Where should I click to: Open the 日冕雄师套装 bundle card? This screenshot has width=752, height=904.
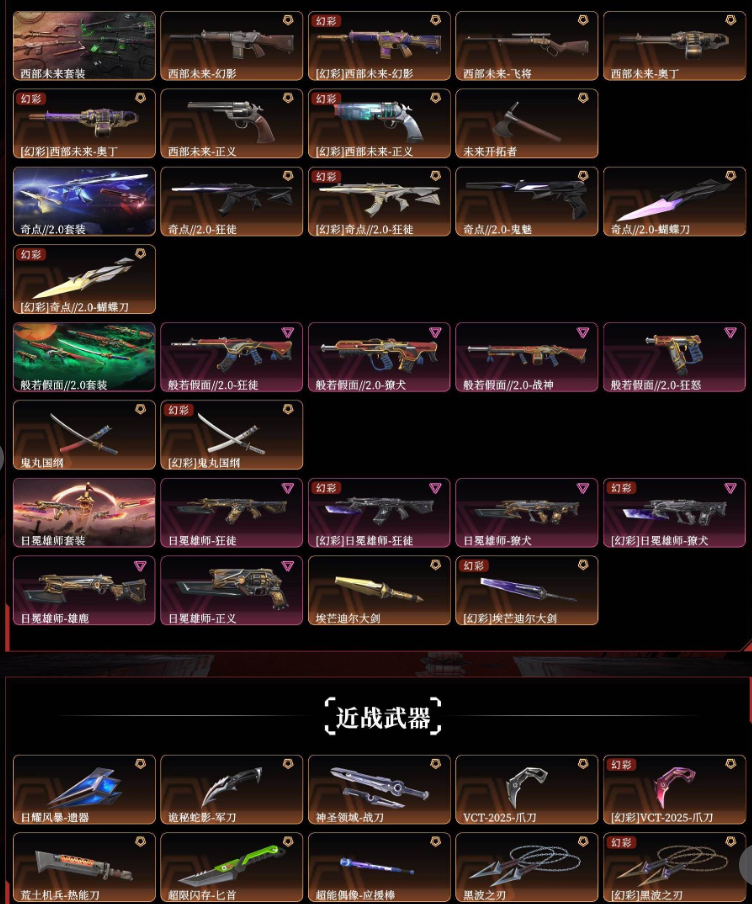click(84, 513)
